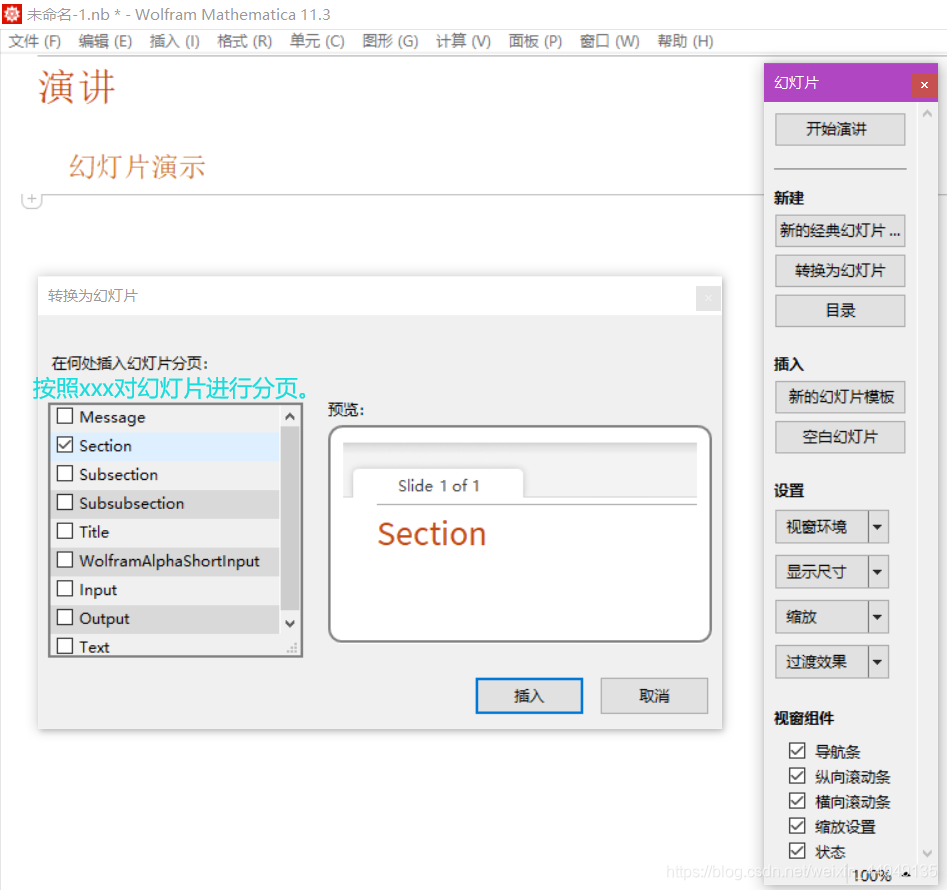Click the 演讲 title cell
The height and width of the screenshot is (890, 947).
click(77, 87)
